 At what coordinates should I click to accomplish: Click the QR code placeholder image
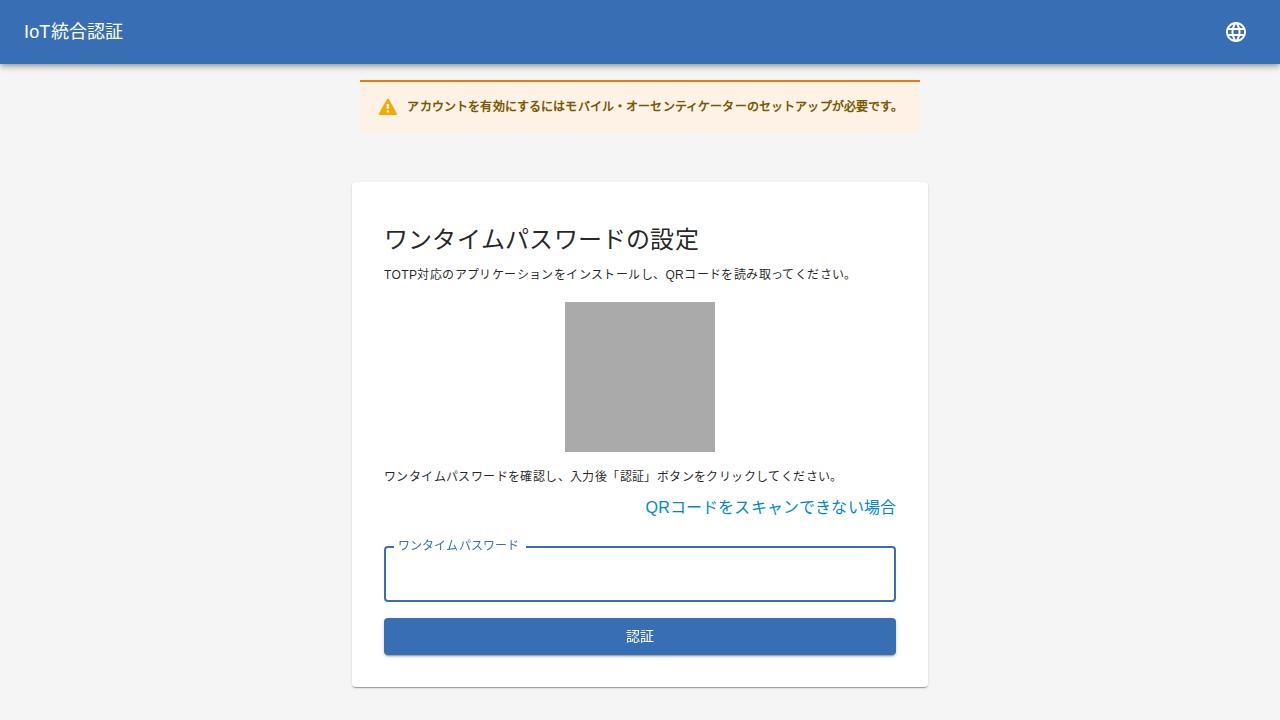click(640, 377)
